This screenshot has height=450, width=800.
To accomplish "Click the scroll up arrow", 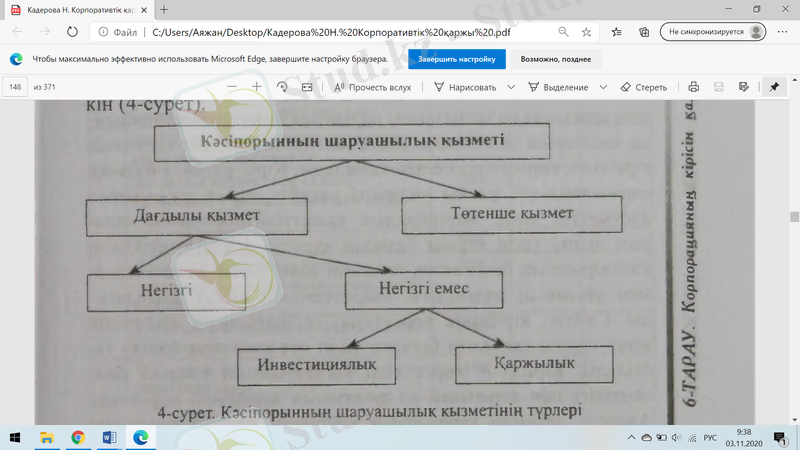I will point(794,81).
